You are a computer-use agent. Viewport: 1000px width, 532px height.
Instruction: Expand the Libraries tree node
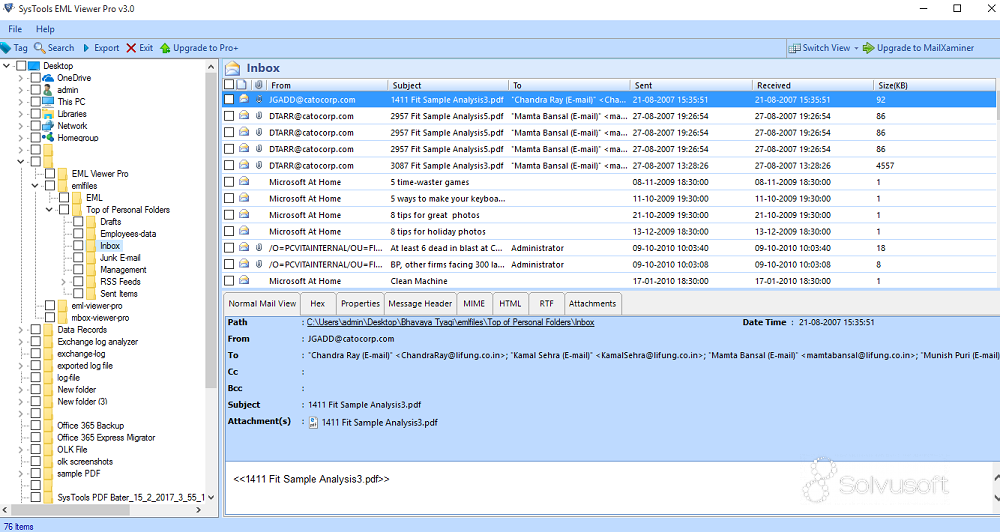(x=20, y=114)
